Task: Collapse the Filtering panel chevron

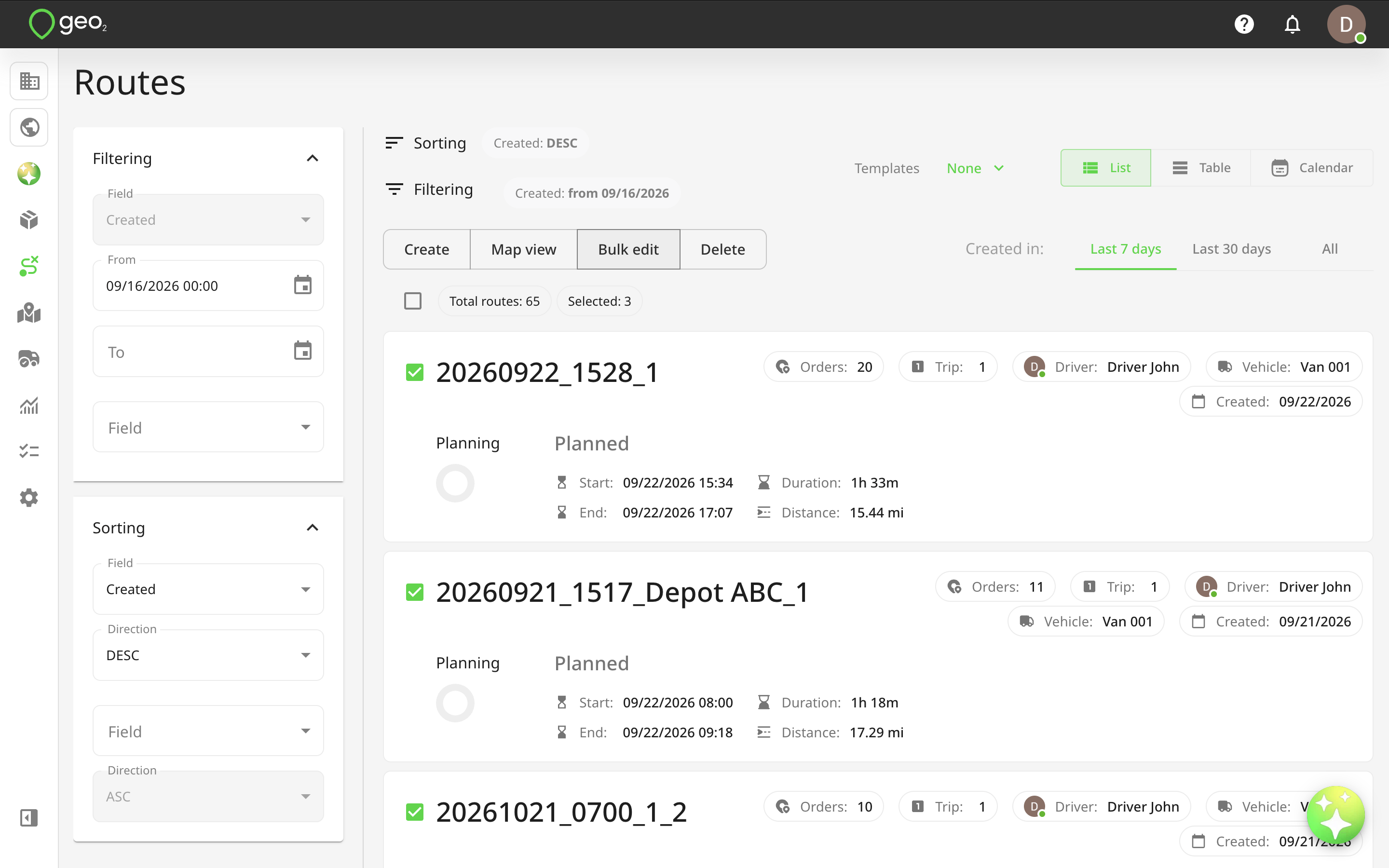Action: click(x=312, y=159)
